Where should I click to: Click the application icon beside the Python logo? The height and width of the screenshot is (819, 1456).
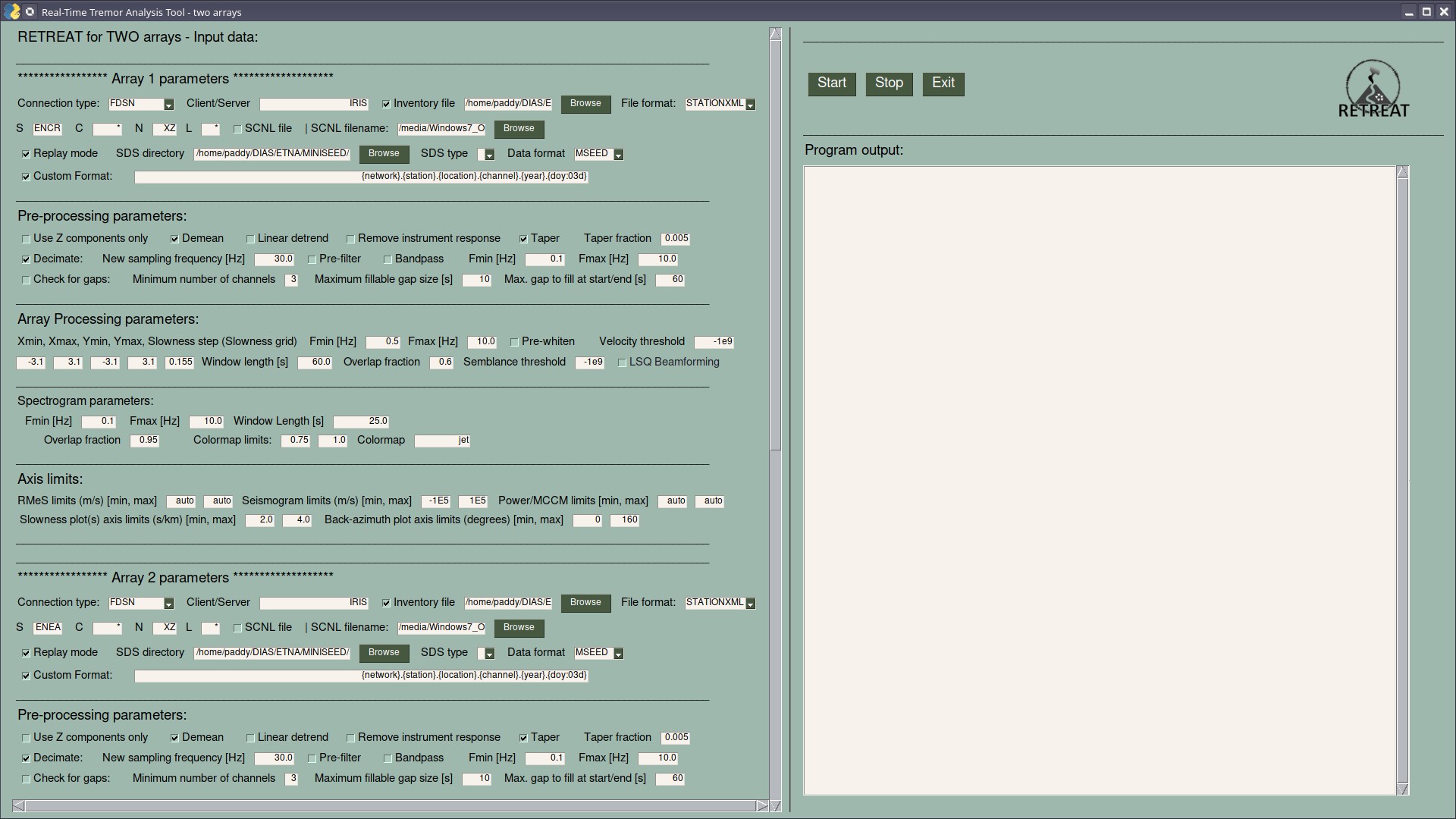pos(30,12)
